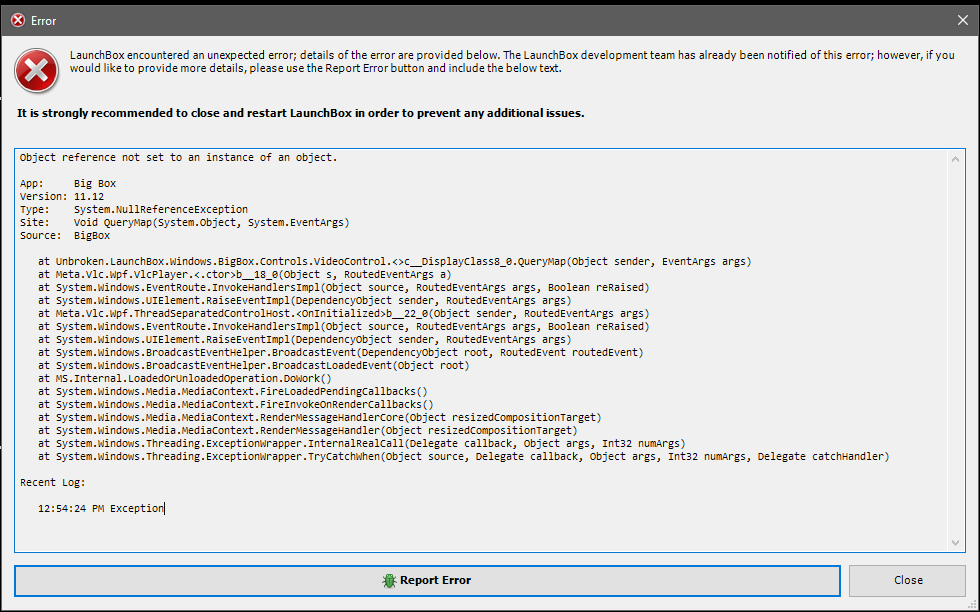The width and height of the screenshot is (980, 612).
Task: Click the Report Error button
Action: click(x=427, y=580)
